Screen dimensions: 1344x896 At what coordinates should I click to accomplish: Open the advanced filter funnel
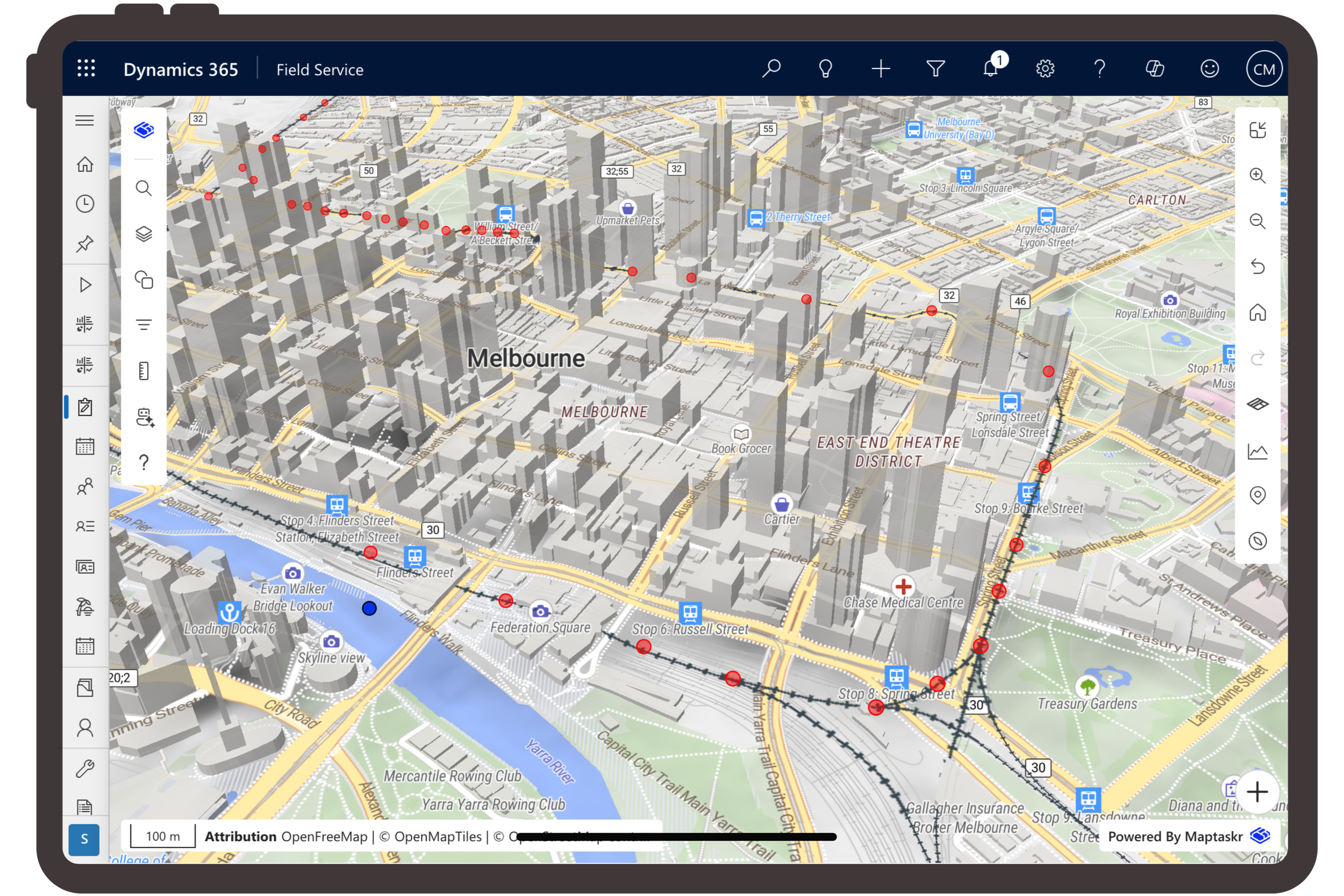click(935, 69)
